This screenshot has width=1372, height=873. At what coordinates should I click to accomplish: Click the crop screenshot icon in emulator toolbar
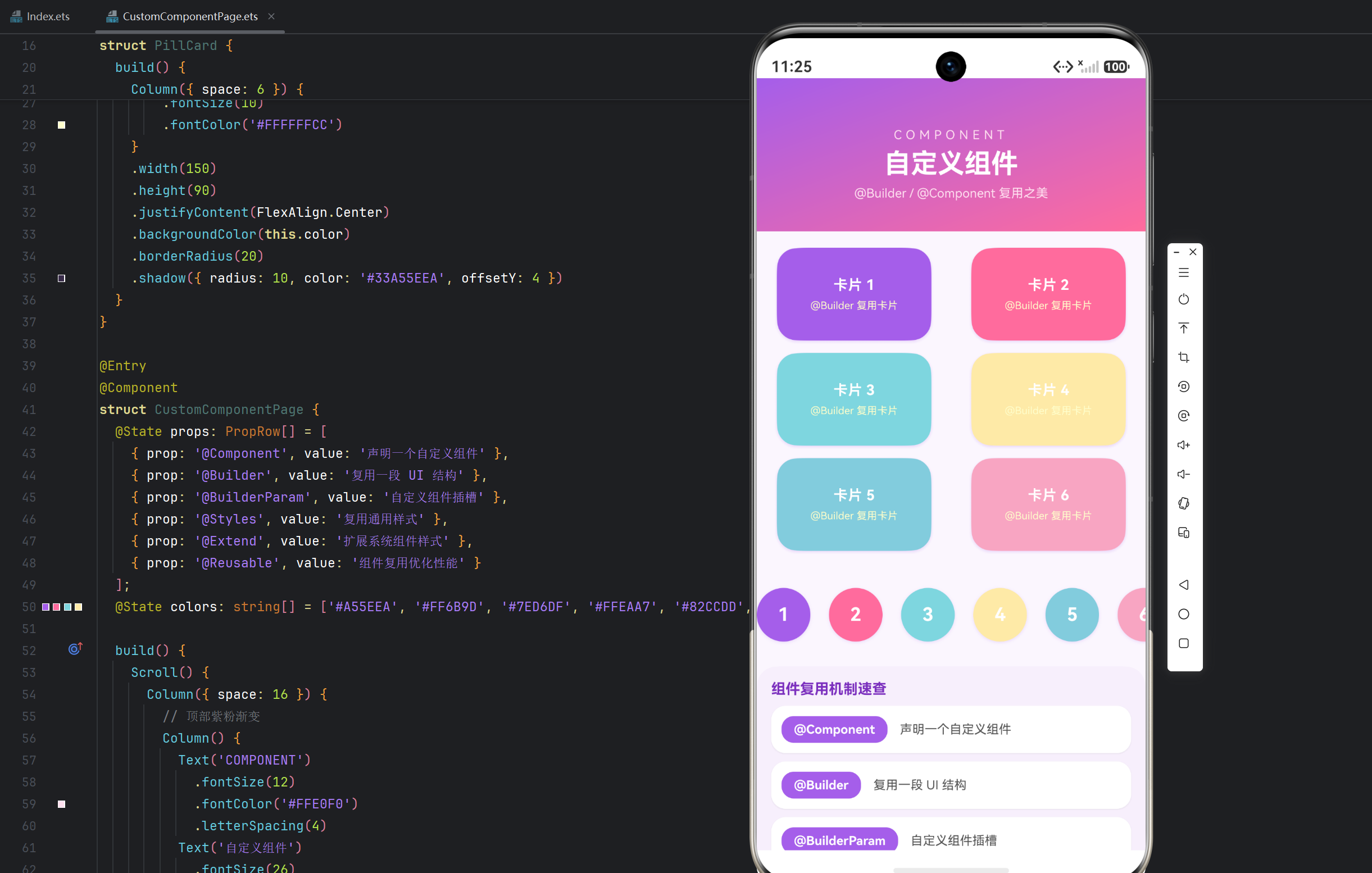[1183, 357]
